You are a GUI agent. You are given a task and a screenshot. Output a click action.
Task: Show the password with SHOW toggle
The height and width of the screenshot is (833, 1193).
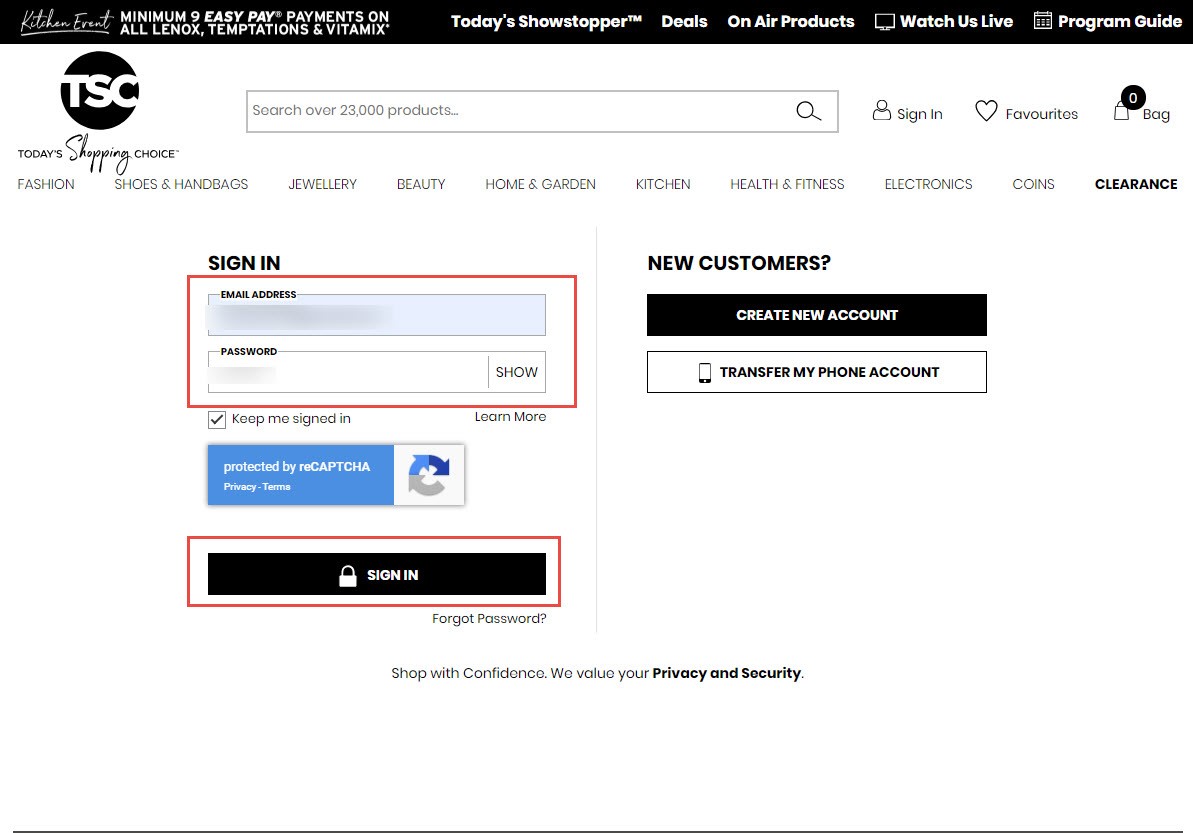[517, 372]
